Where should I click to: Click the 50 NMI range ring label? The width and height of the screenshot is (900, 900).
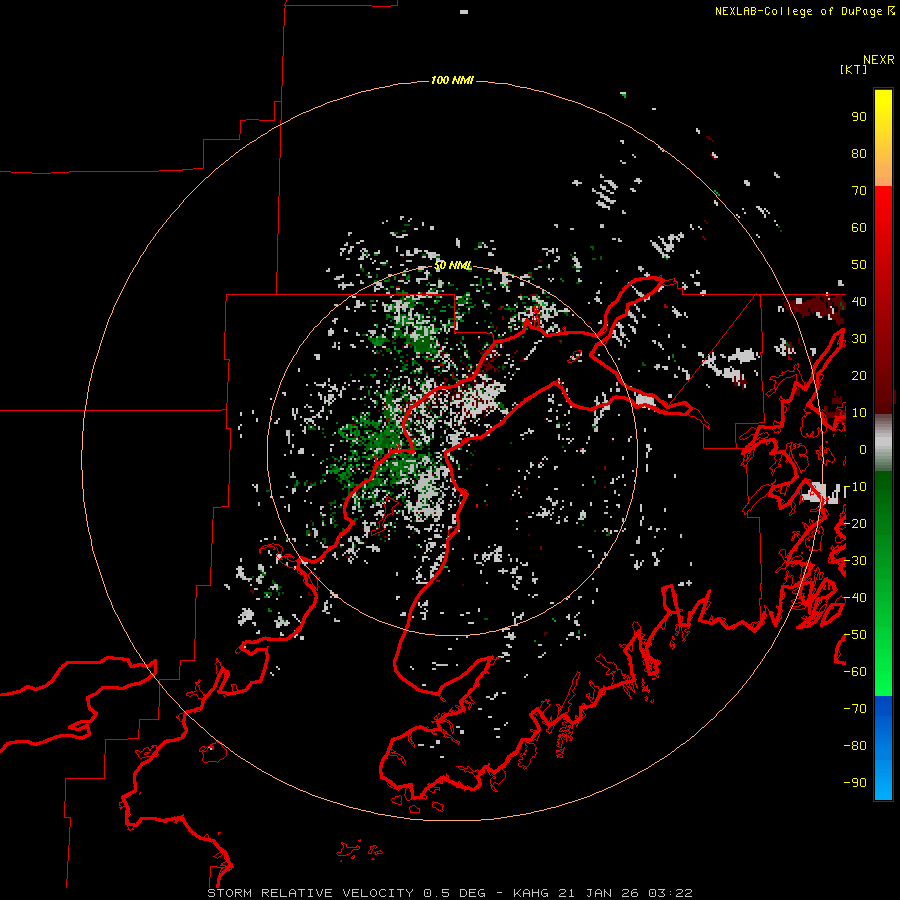453,265
